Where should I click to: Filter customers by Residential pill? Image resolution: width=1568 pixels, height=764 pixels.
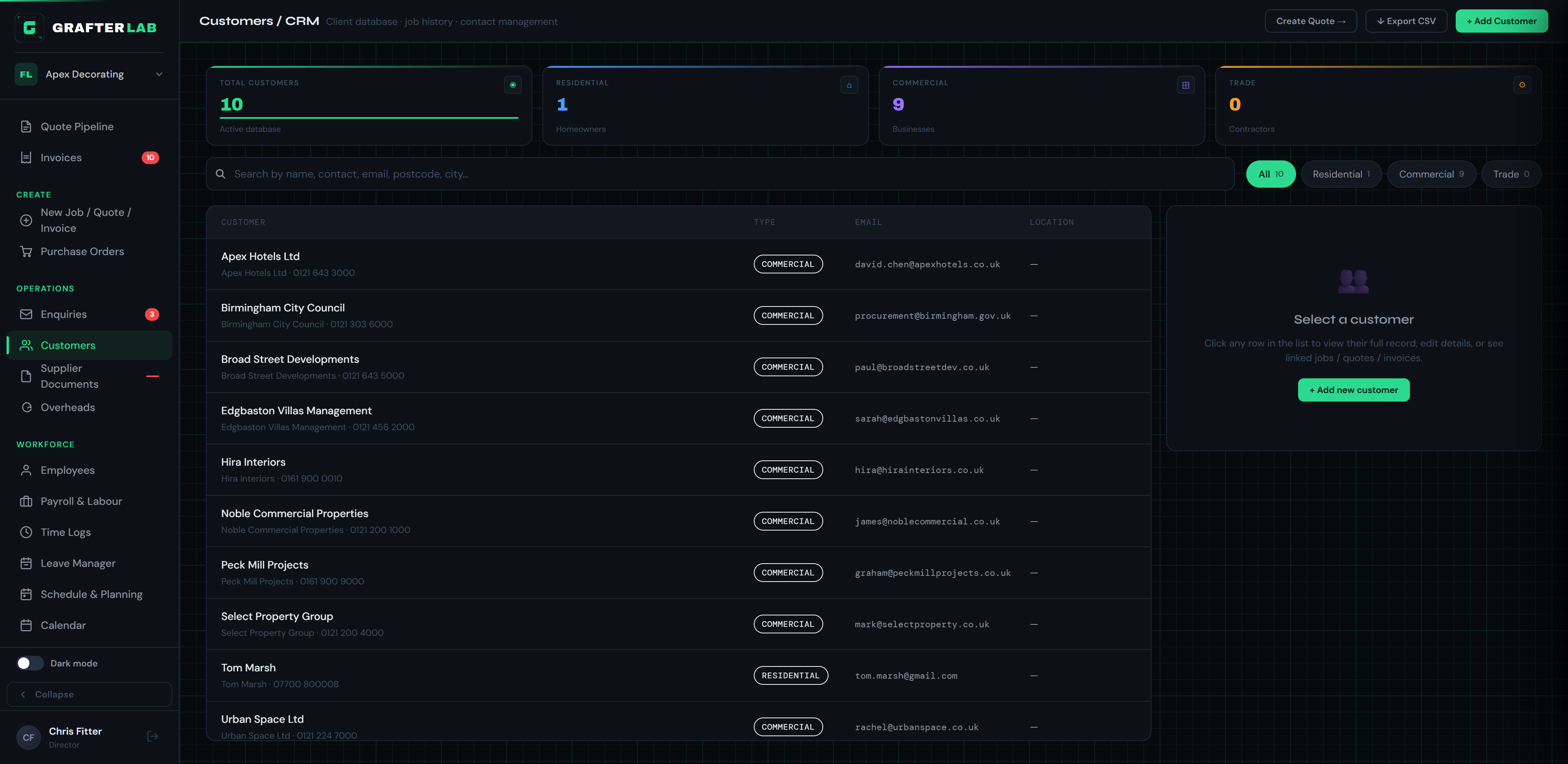click(1341, 174)
